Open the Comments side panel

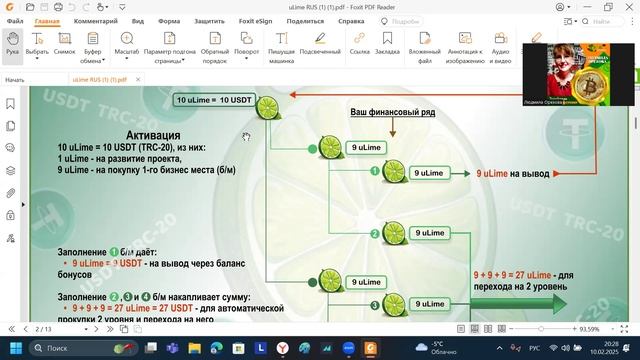pyautogui.click(x=11, y=148)
